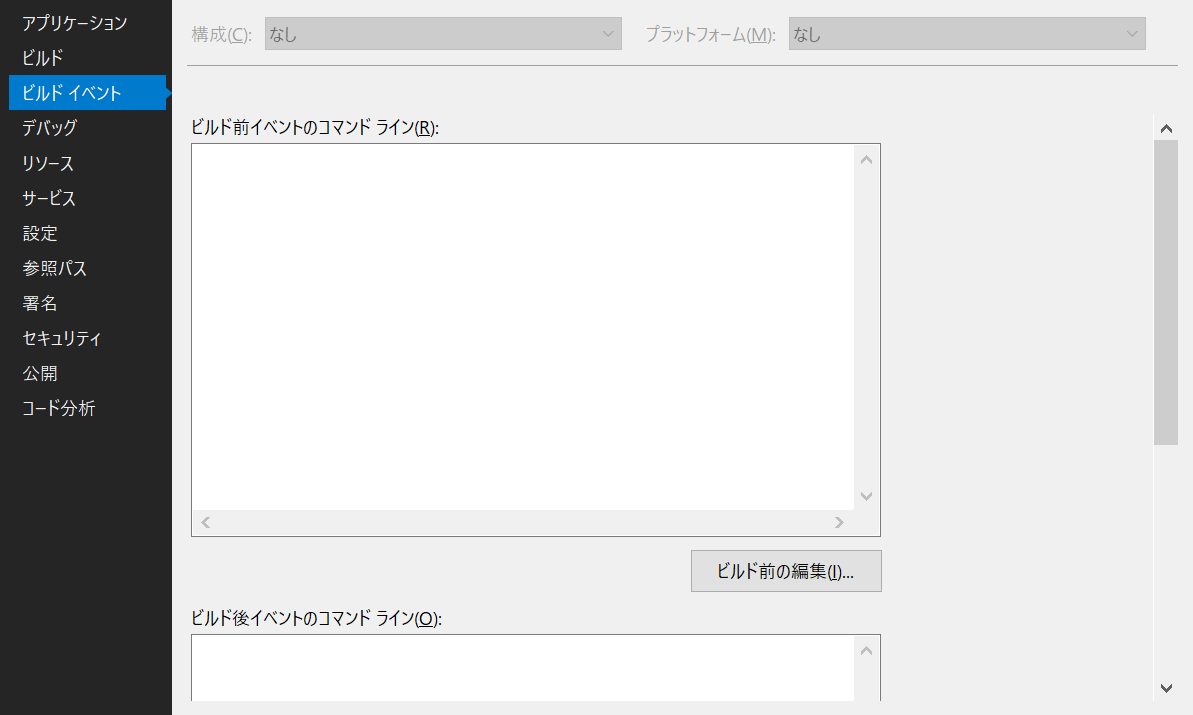The image size is (1193, 715).
Task: Click the page scrollbar's down arrow
Action: click(1166, 687)
